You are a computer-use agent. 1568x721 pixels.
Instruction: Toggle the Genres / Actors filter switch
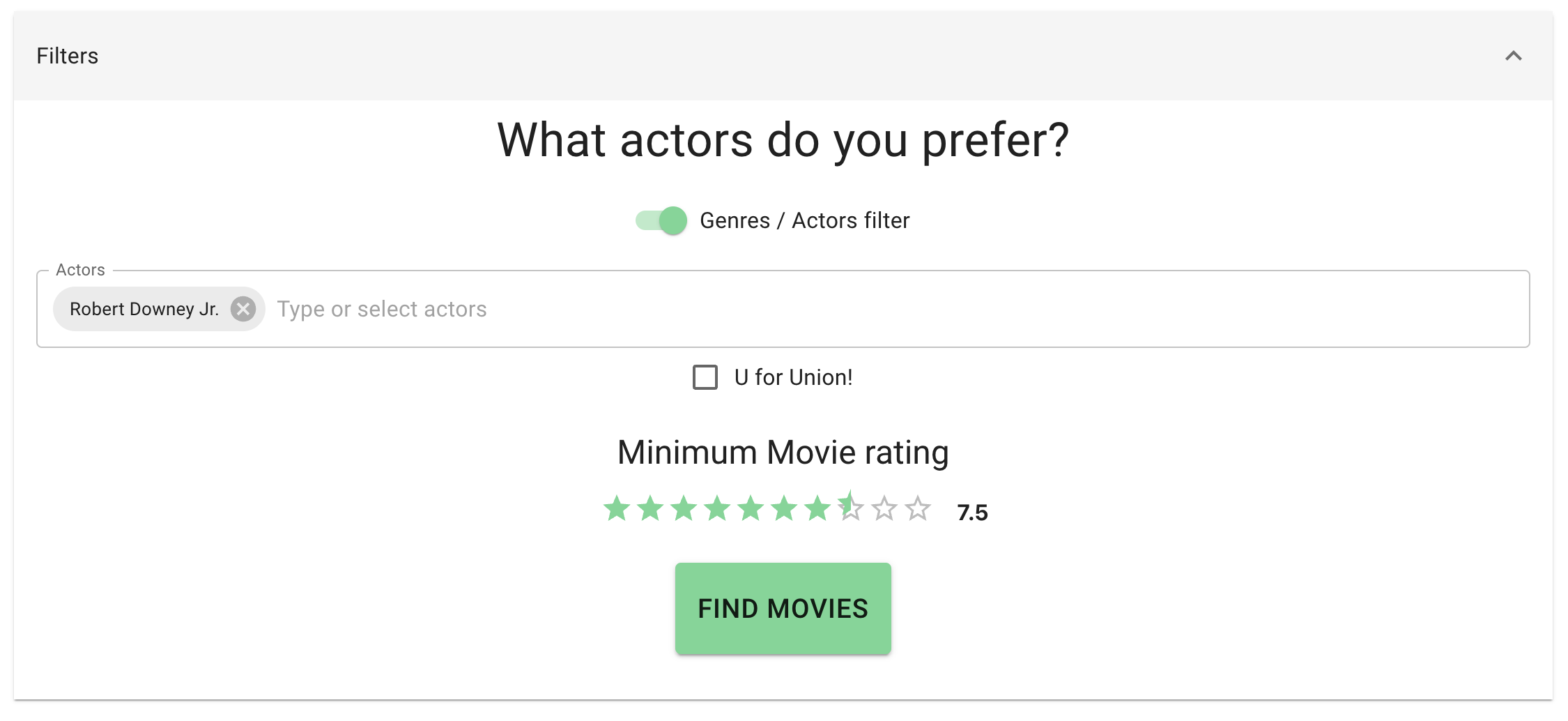click(x=661, y=221)
